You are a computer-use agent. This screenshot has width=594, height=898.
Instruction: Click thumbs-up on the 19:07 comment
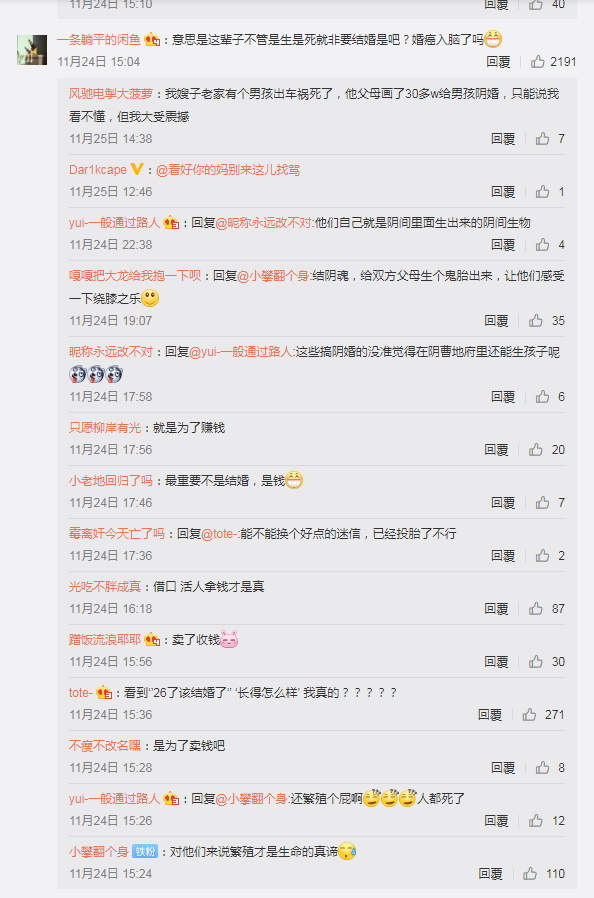pyautogui.click(x=536, y=320)
